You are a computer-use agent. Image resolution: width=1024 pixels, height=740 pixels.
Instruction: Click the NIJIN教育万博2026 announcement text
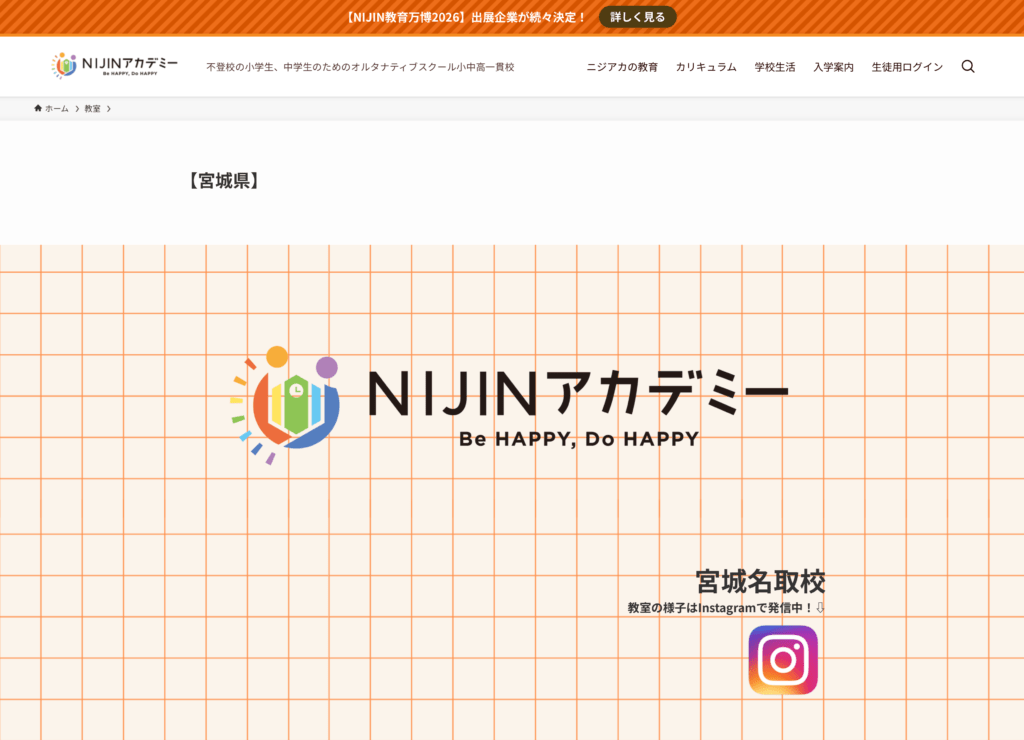466,17
